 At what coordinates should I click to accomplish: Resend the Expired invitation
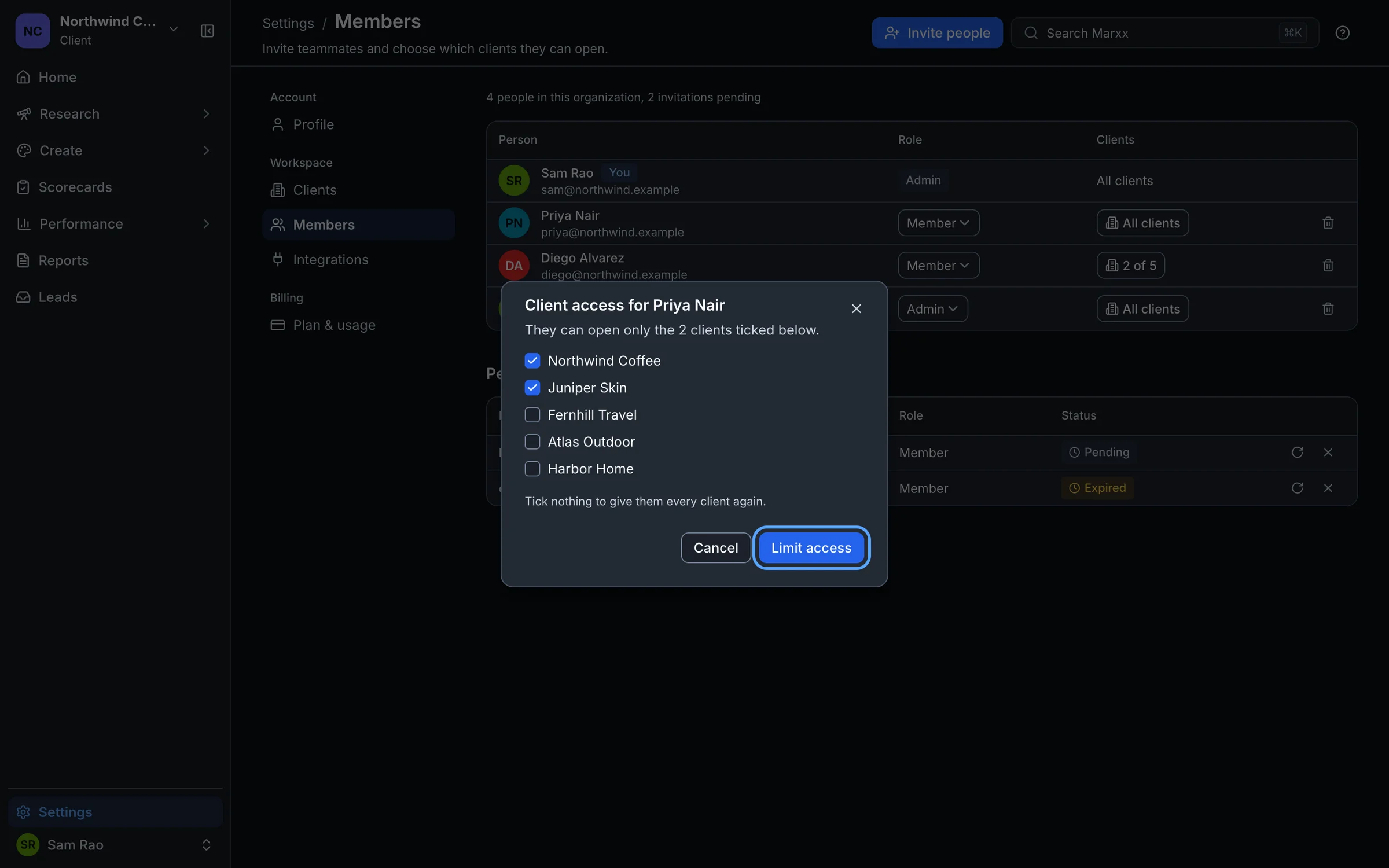pos(1297,488)
